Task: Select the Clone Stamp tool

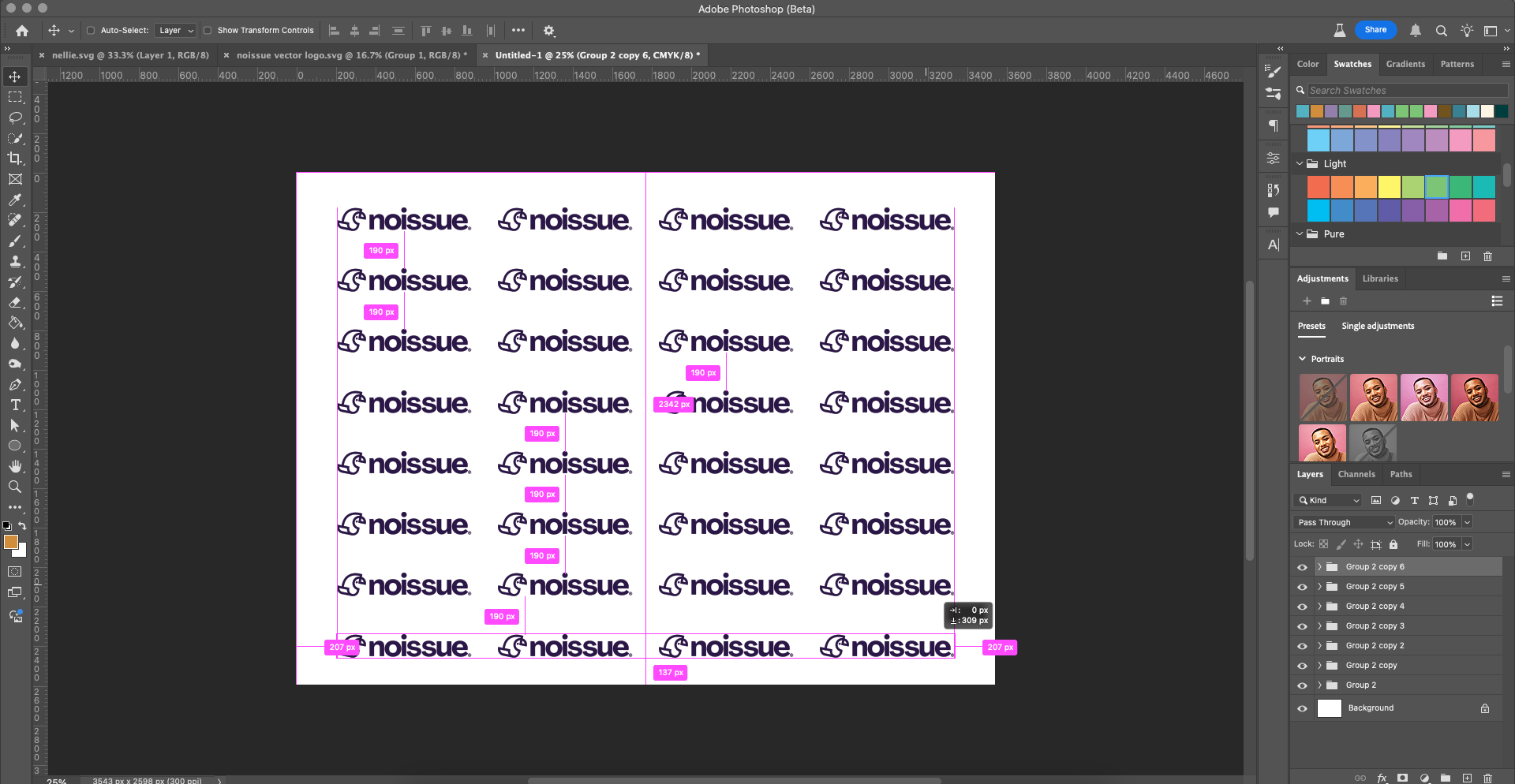Action: click(x=15, y=261)
